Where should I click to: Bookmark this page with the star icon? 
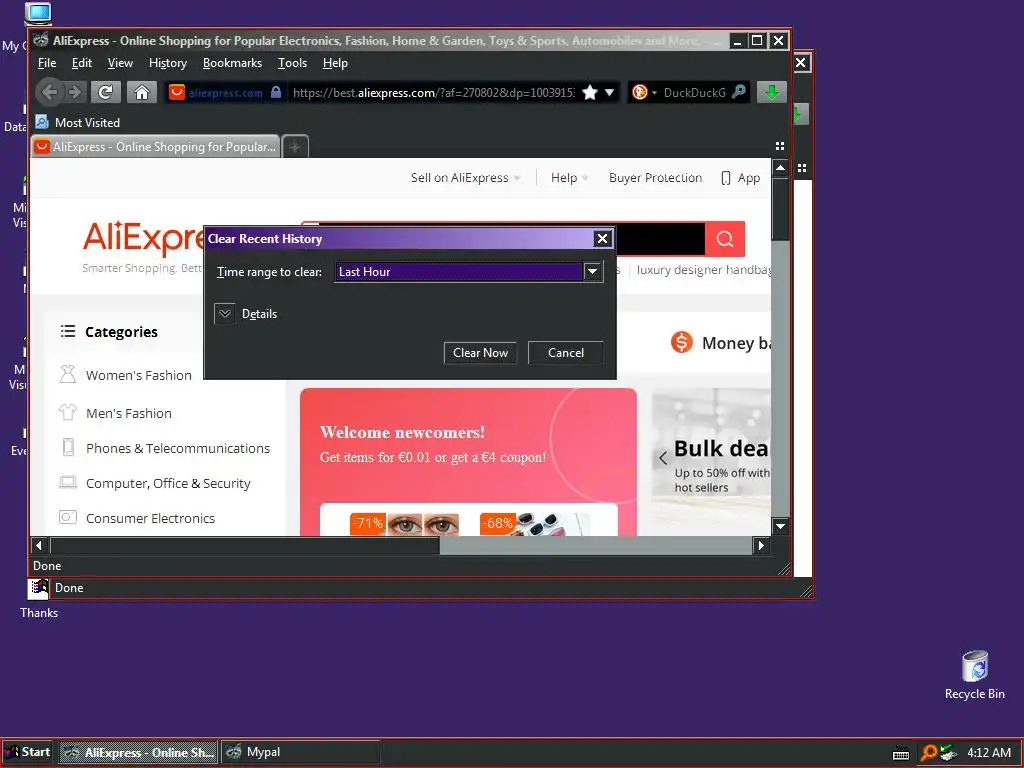[x=590, y=92]
